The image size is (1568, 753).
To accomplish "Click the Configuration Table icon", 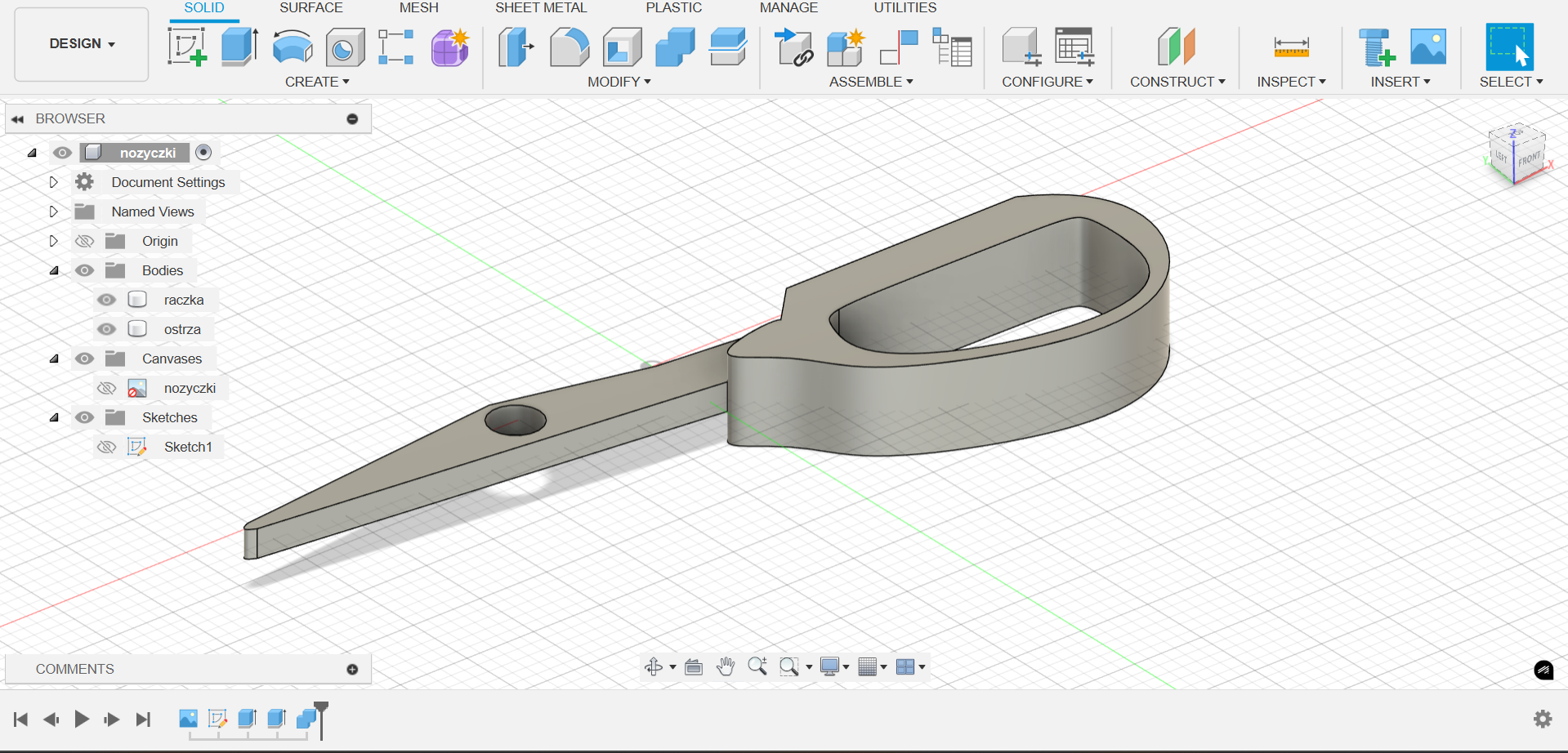I will point(1074,47).
